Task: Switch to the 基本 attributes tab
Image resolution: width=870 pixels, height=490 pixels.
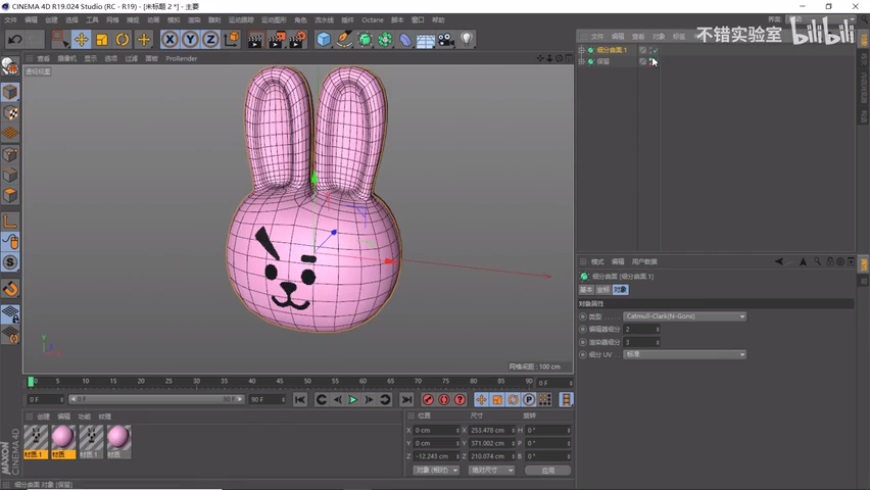Action: point(586,290)
